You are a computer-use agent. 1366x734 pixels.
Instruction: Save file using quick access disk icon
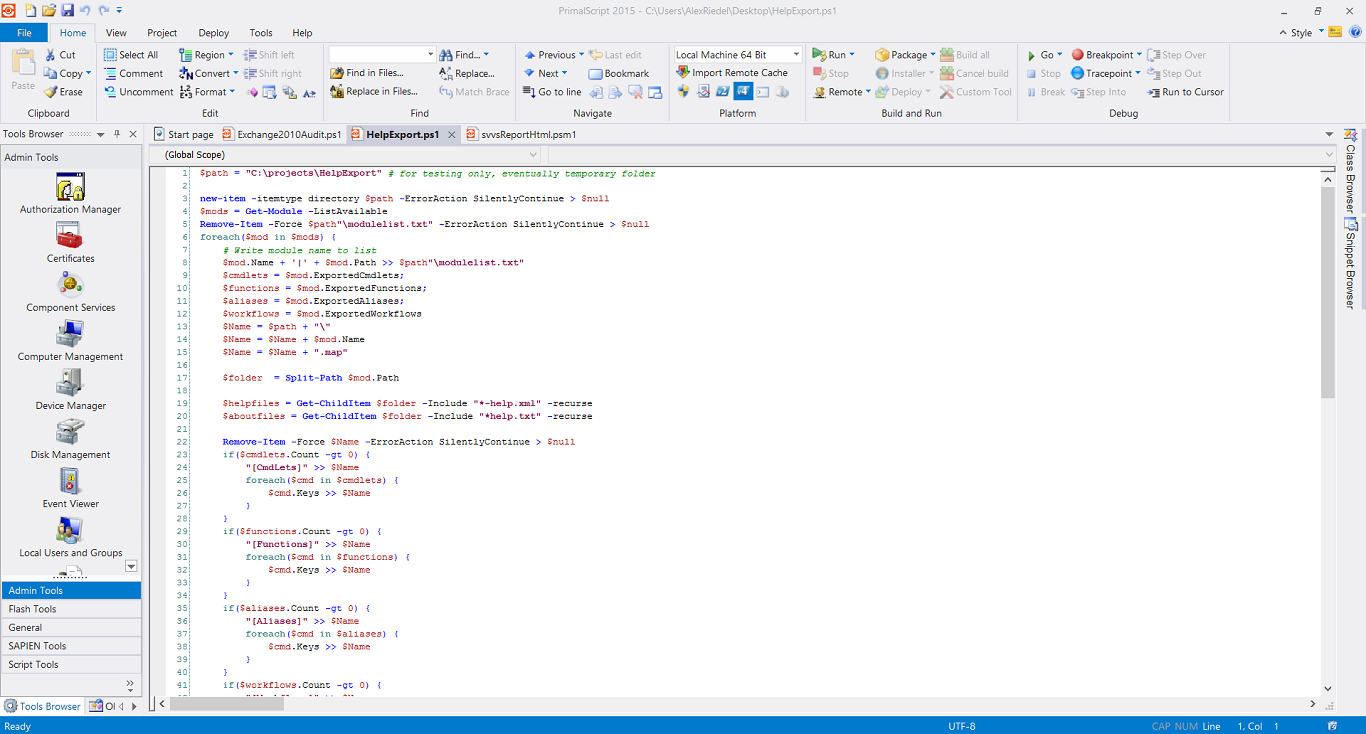point(67,10)
